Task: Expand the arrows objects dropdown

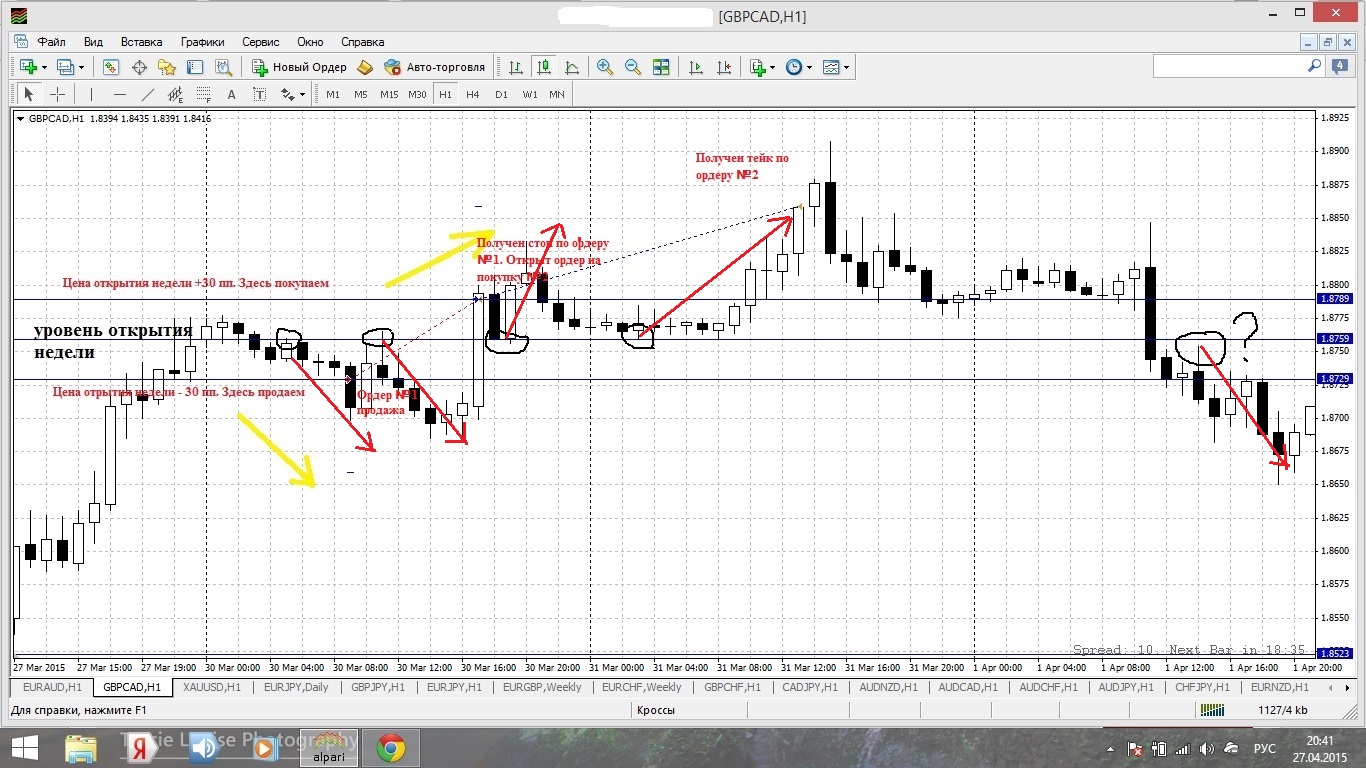Action: click(x=302, y=94)
